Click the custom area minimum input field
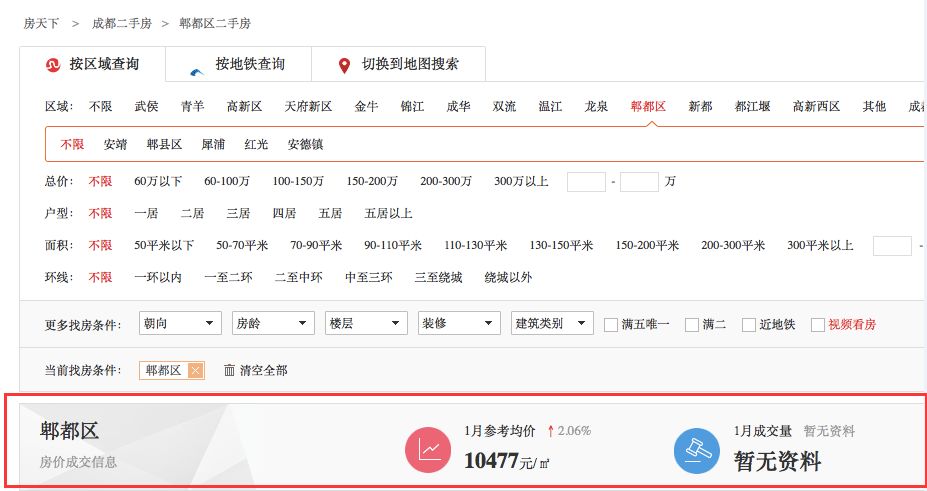 892,246
